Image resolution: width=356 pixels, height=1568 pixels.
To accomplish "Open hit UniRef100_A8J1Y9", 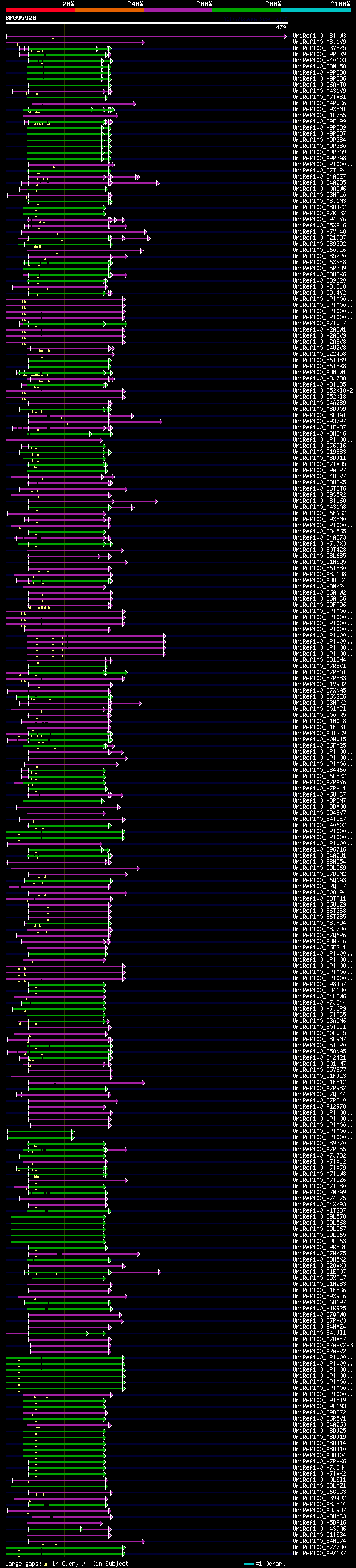I will point(319,42).
